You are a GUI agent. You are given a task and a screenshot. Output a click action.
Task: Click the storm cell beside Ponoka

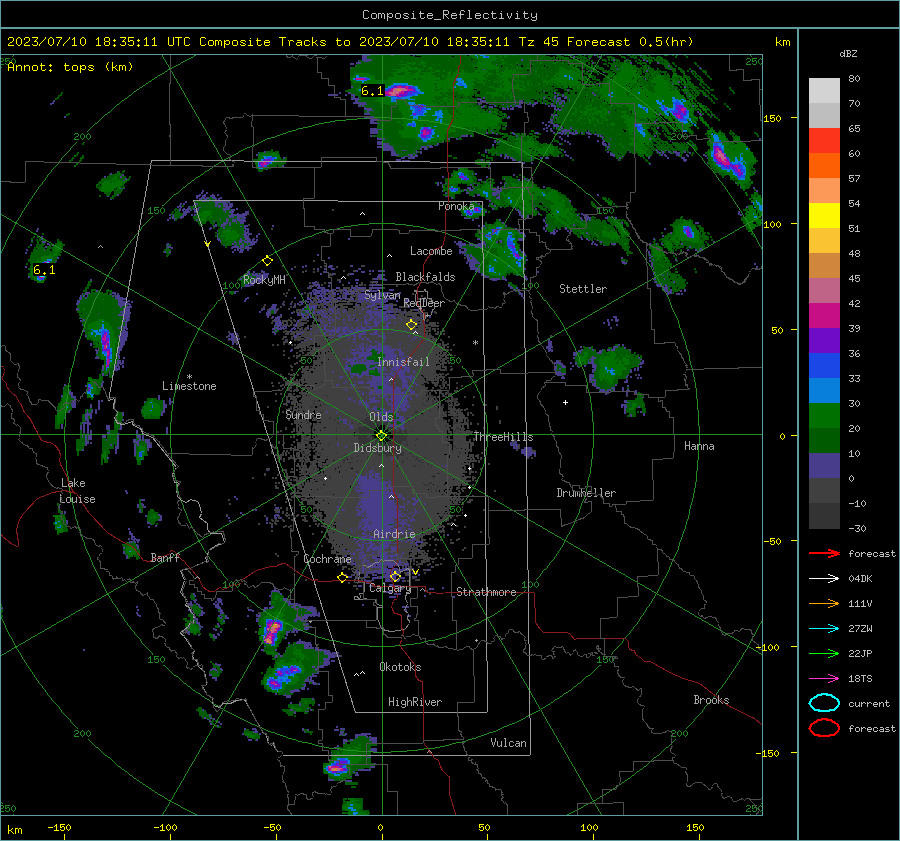coord(472,211)
